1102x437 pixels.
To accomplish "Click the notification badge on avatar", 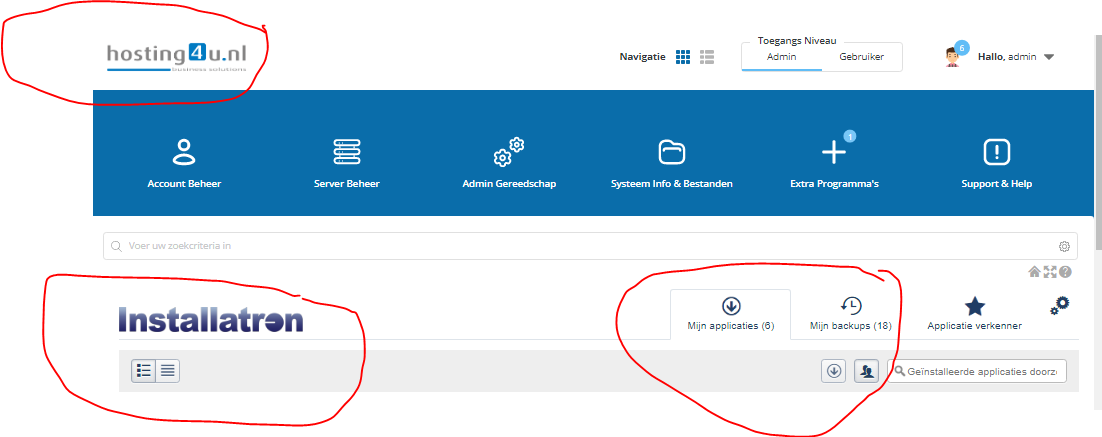I will click(x=962, y=48).
